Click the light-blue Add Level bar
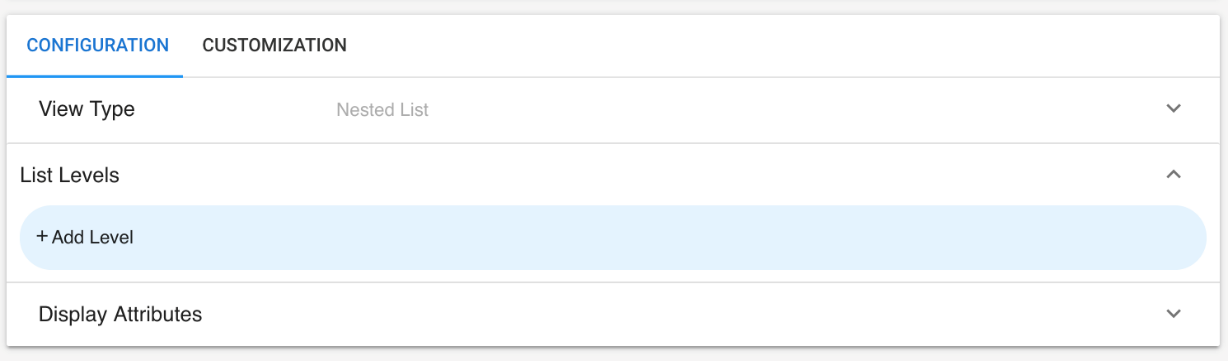Image resolution: width=1228 pixels, height=361 pixels. pyautogui.click(x=613, y=238)
